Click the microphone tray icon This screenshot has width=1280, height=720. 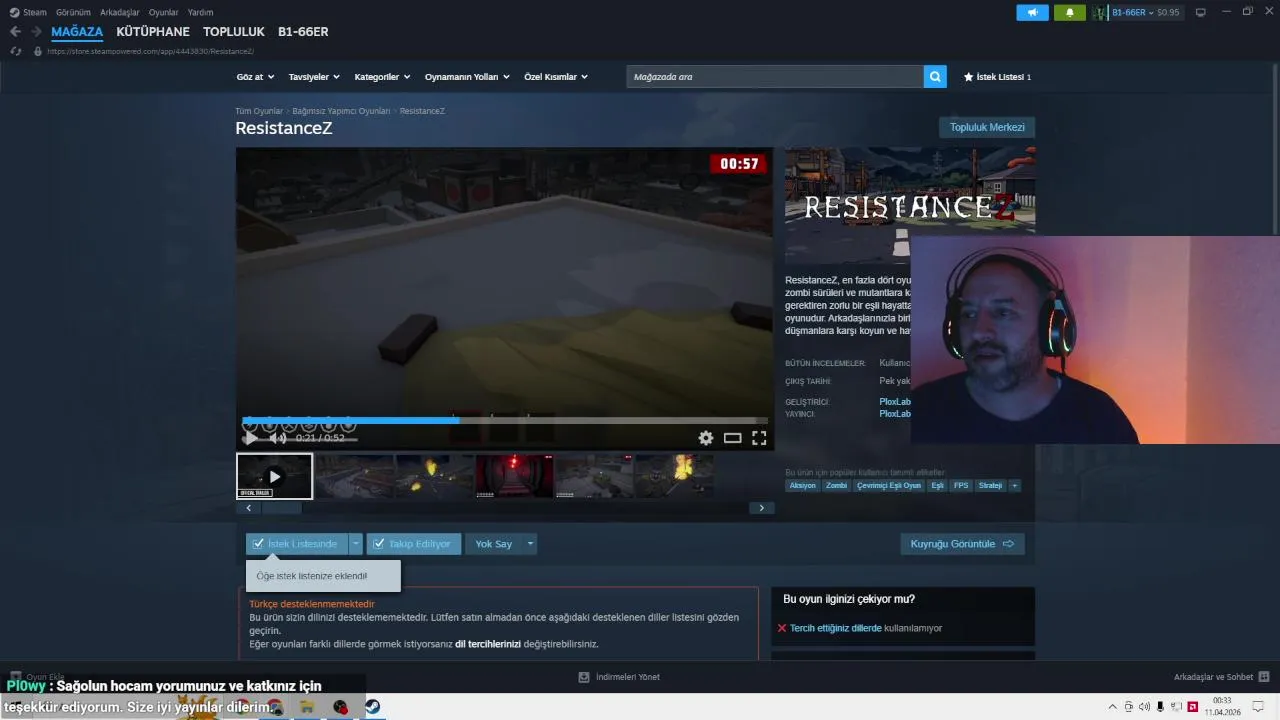1160,707
